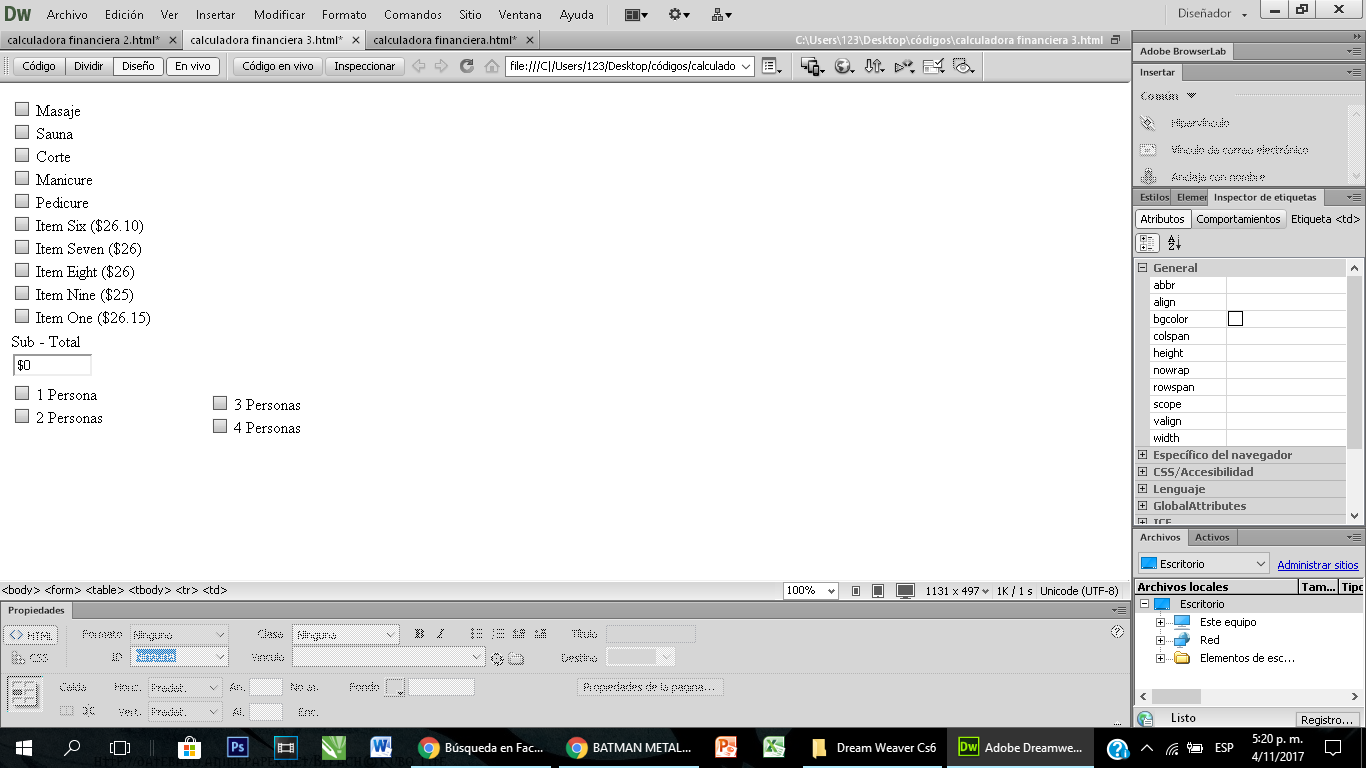Expand the Específico del navegador category
Viewport: 1366px width, 768px height.
(x=1142, y=455)
